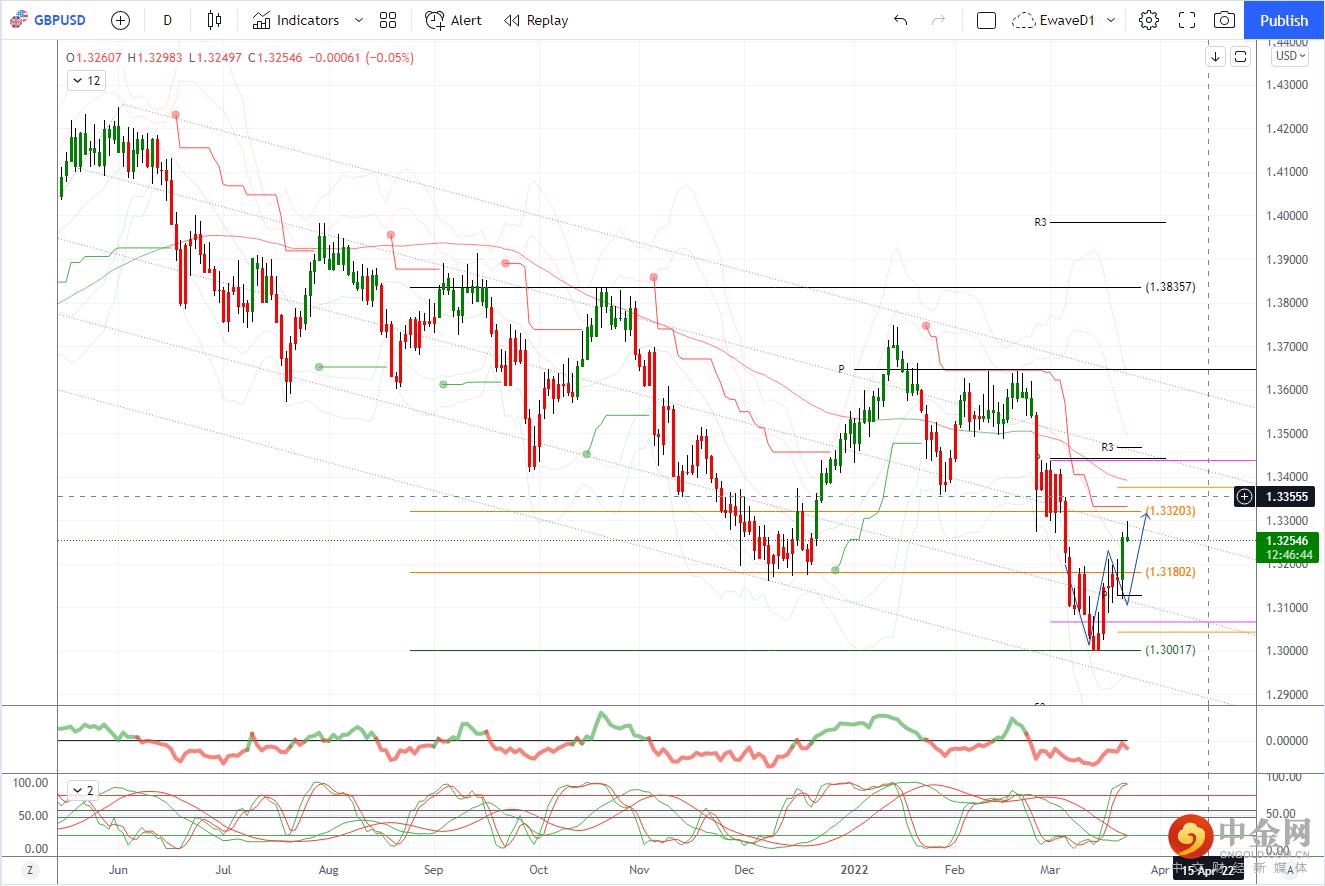This screenshot has height=886, width=1325.
Task: Enter fullscreen mode
Action: pos(1187,20)
